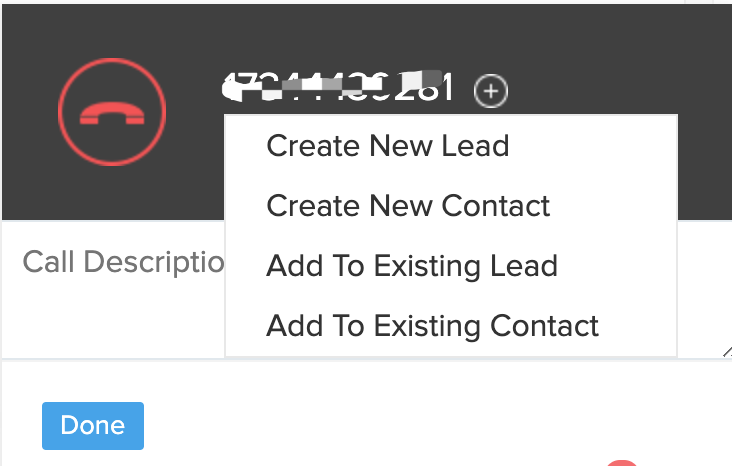The height and width of the screenshot is (466, 732).
Task: Choose Create New Contact option
Action: (408, 206)
